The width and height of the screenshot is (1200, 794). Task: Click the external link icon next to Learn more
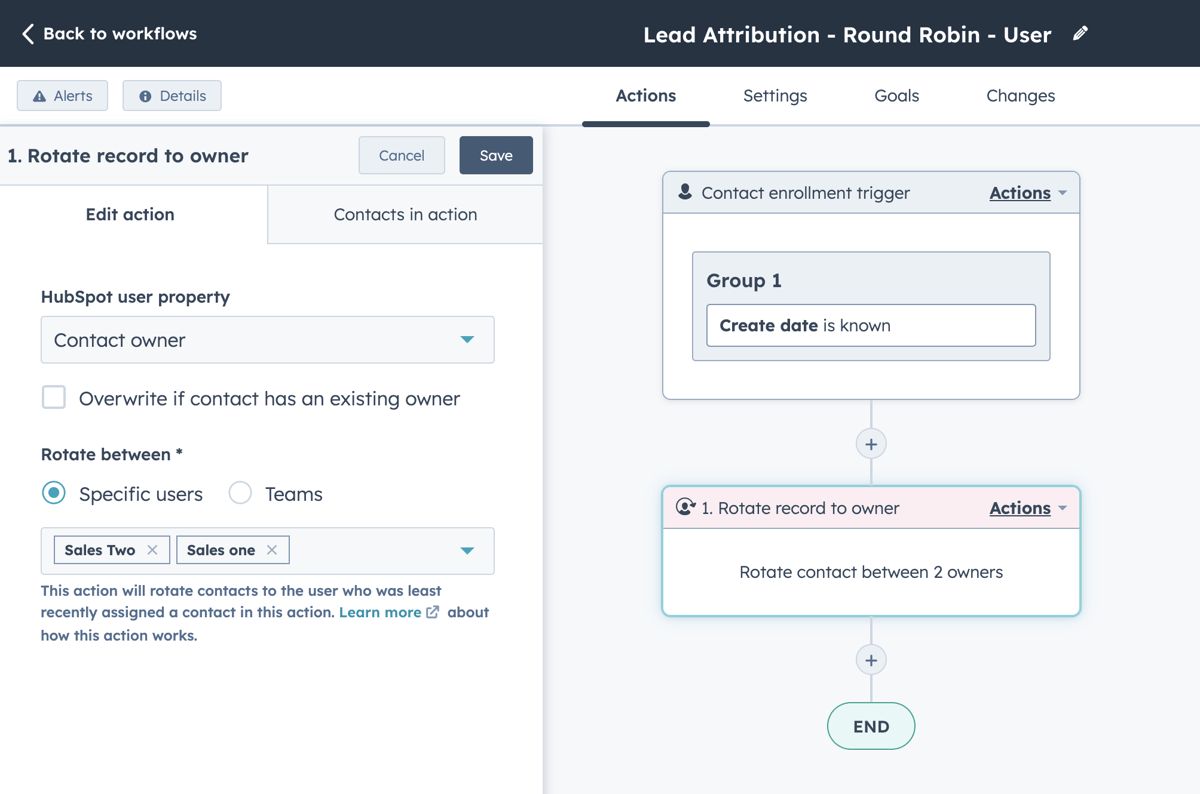tap(432, 612)
